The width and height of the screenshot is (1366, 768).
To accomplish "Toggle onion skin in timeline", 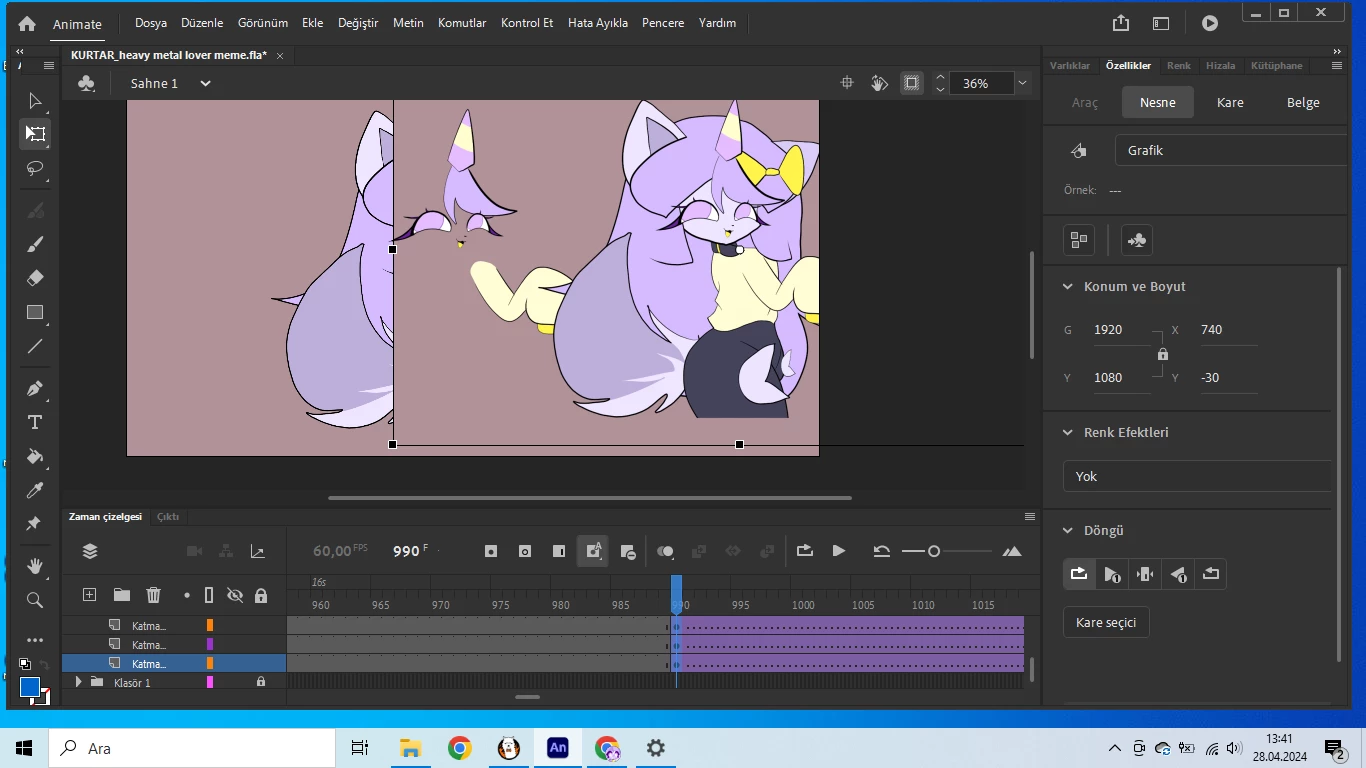I will pos(665,551).
